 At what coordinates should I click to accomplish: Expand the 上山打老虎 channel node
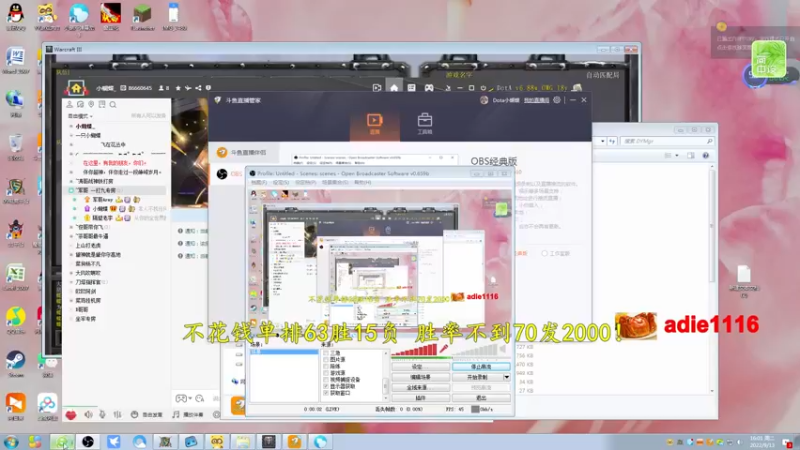(x=71, y=245)
